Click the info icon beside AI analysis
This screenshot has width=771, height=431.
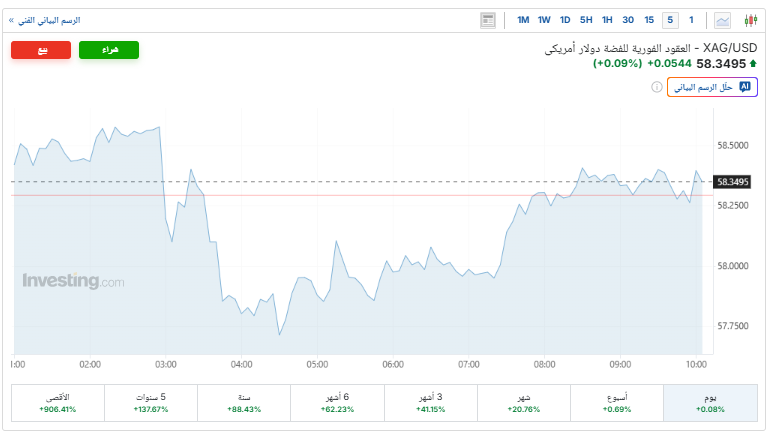coord(655,88)
